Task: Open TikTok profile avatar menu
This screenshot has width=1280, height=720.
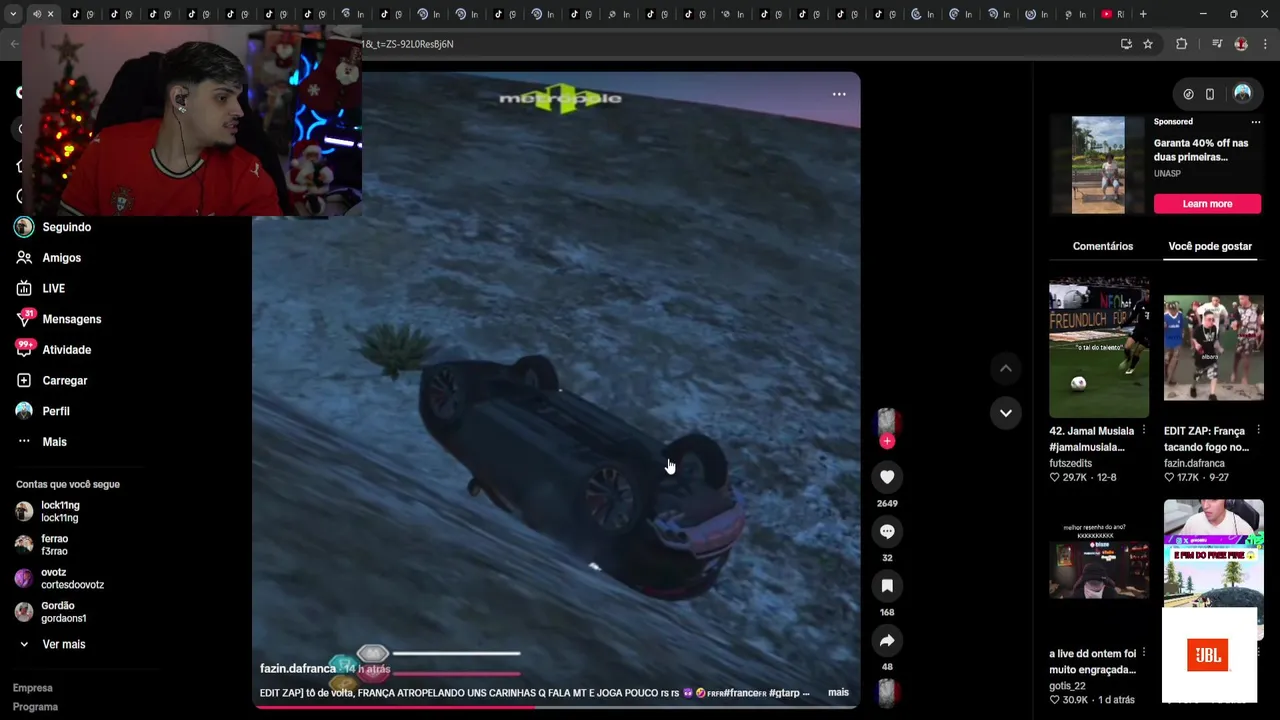Action: pos(1242,93)
